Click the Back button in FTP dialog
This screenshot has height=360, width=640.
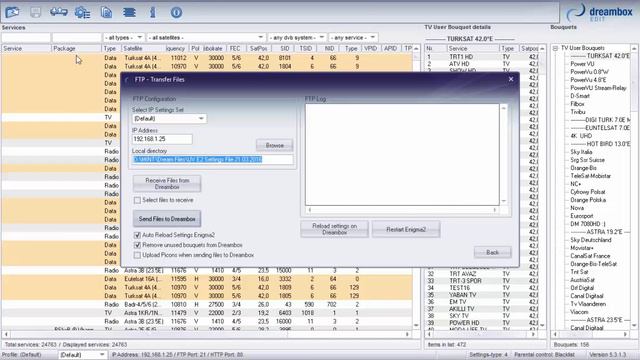coord(493,252)
